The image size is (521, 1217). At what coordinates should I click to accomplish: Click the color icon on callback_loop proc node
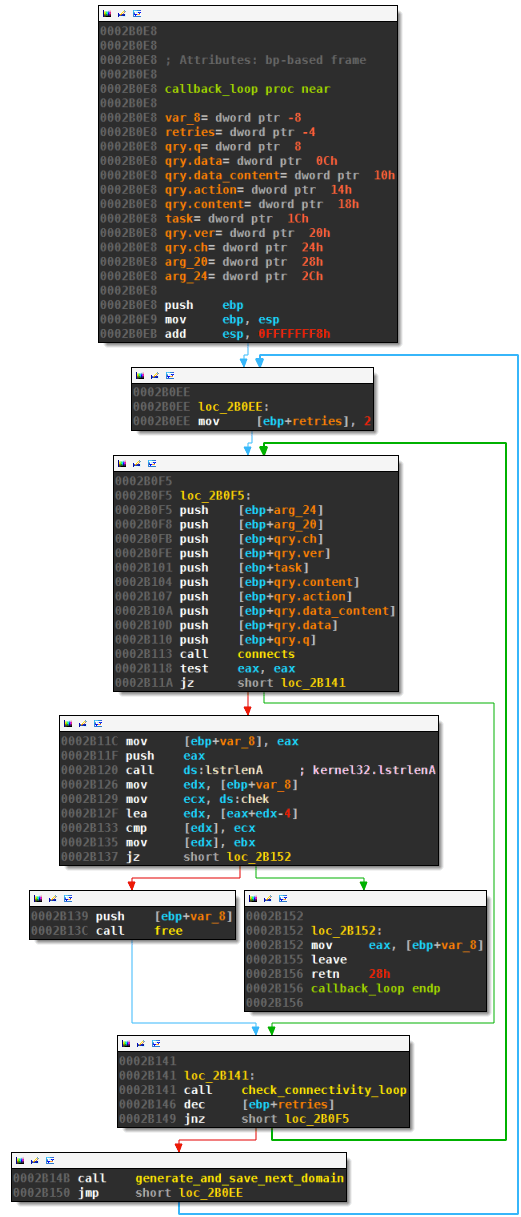(106, 15)
